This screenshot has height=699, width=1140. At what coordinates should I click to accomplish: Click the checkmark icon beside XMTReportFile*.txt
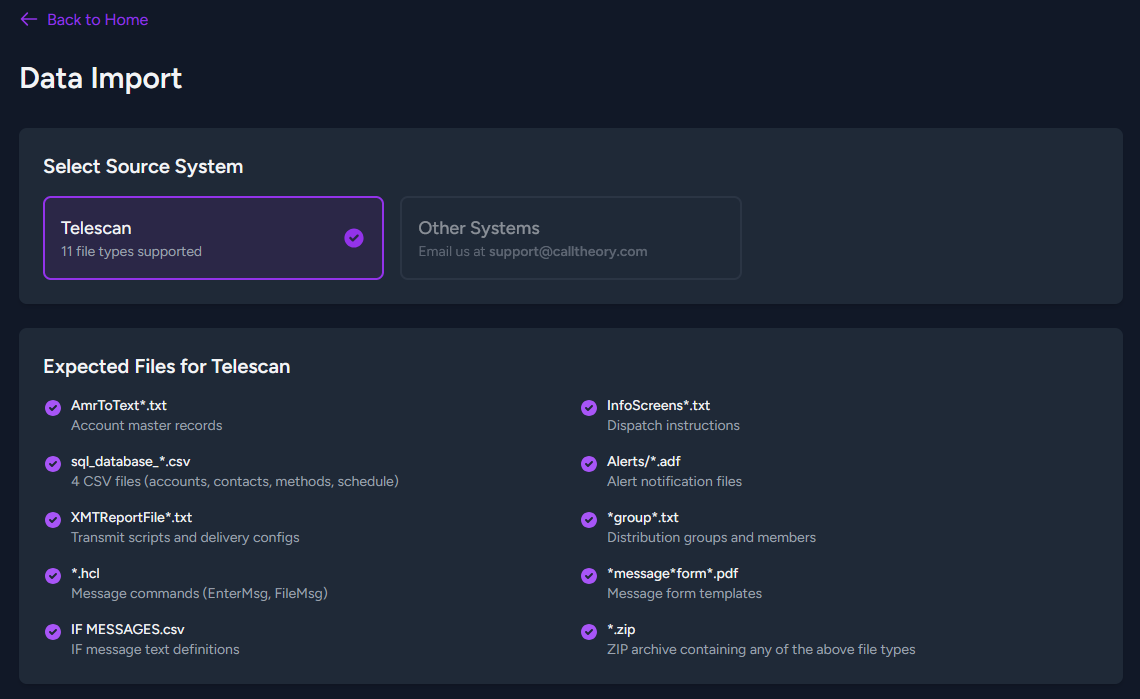(53, 519)
